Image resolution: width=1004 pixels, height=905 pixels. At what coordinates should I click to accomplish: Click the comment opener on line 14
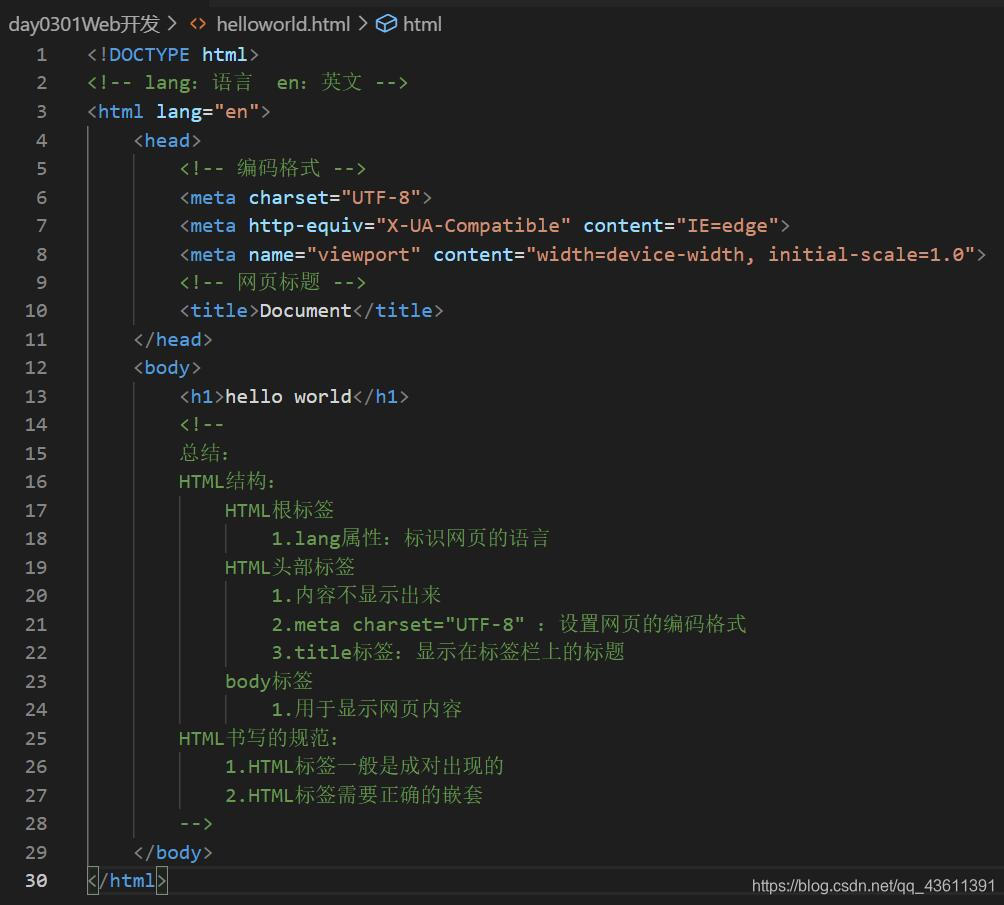pyautogui.click(x=202, y=425)
